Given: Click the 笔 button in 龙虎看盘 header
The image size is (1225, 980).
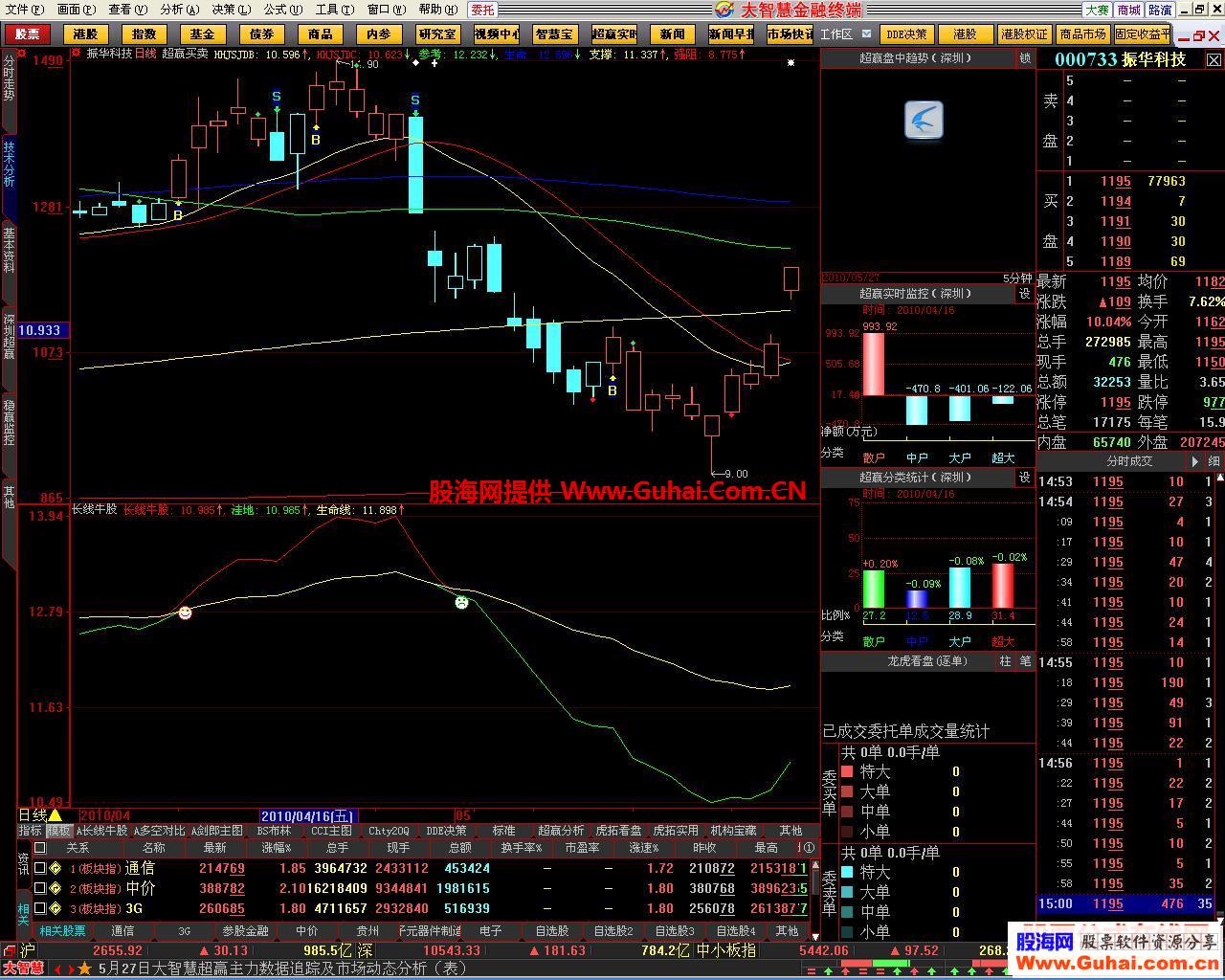Looking at the screenshot, I should click(1025, 661).
